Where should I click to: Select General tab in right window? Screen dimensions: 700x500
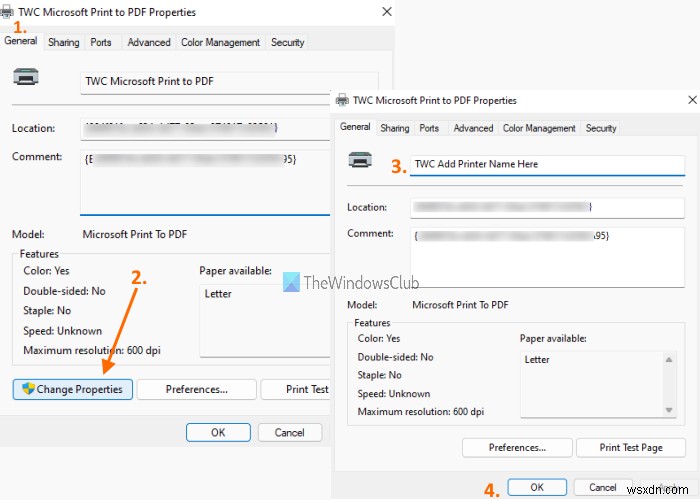[355, 127]
